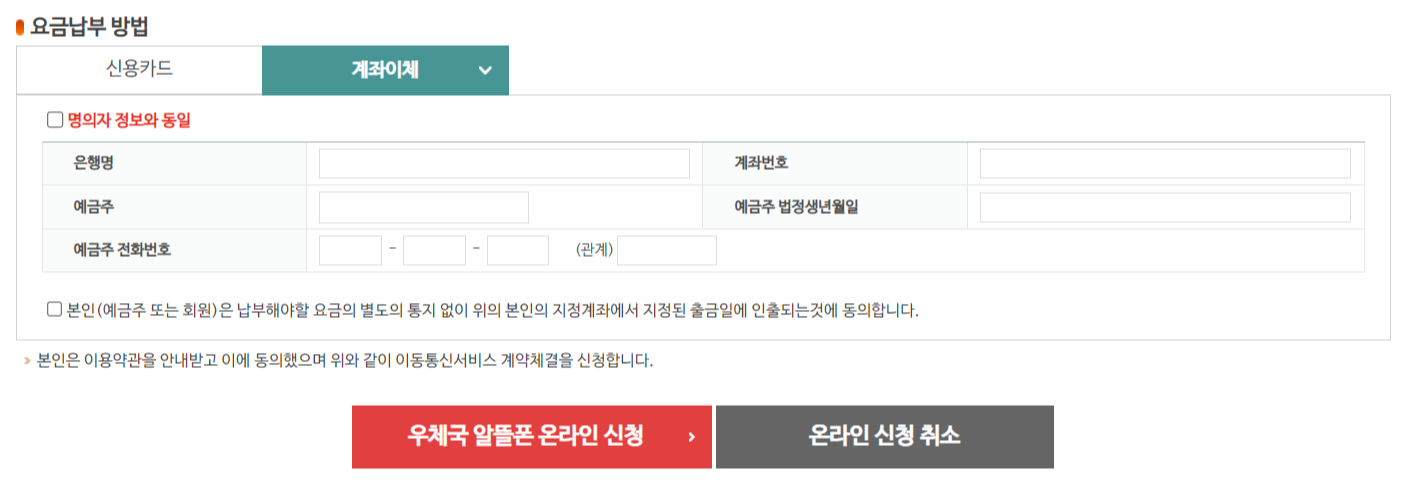The width and height of the screenshot is (1409, 499).
Task: Click the 요금납부 방법 heading
Action: [90, 27]
